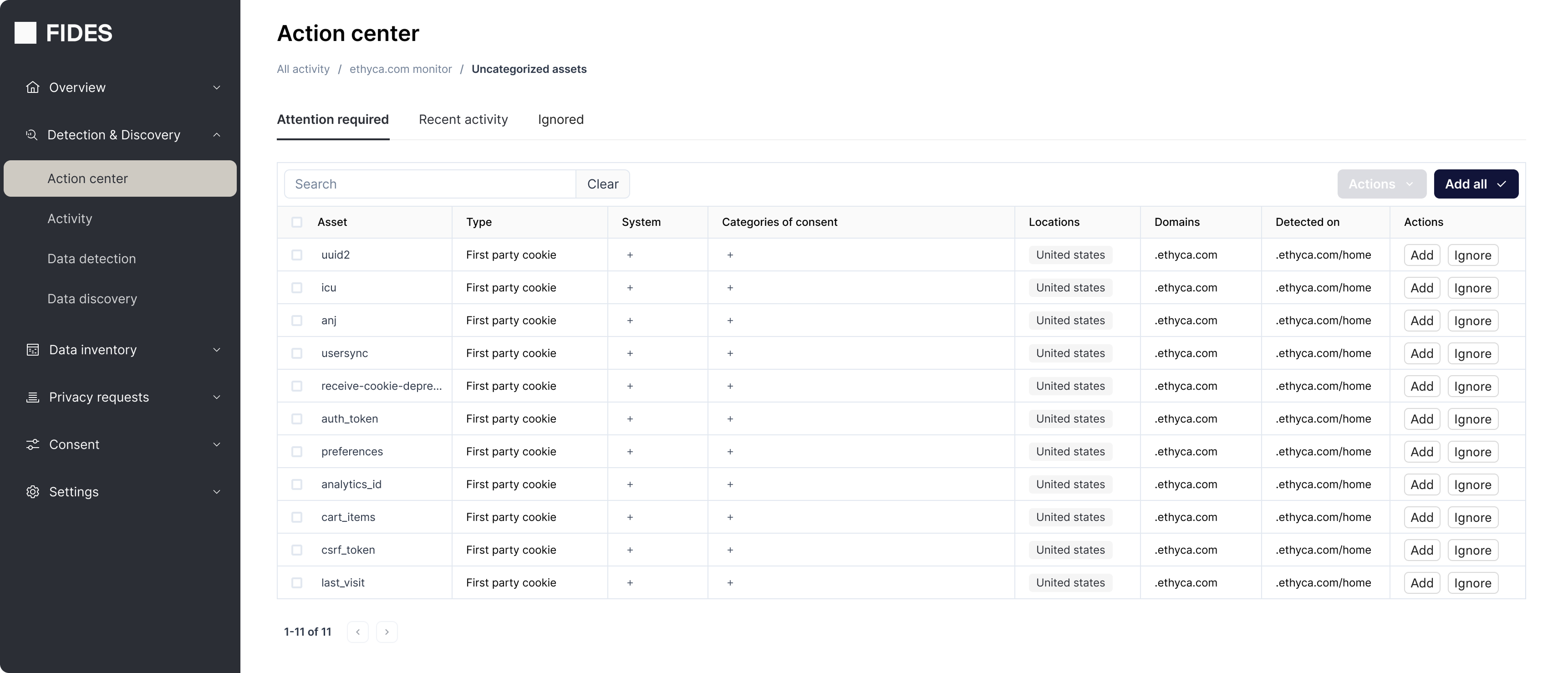Click the Privacy requests sidebar icon
Screen dimensions: 1568x673
33,397
